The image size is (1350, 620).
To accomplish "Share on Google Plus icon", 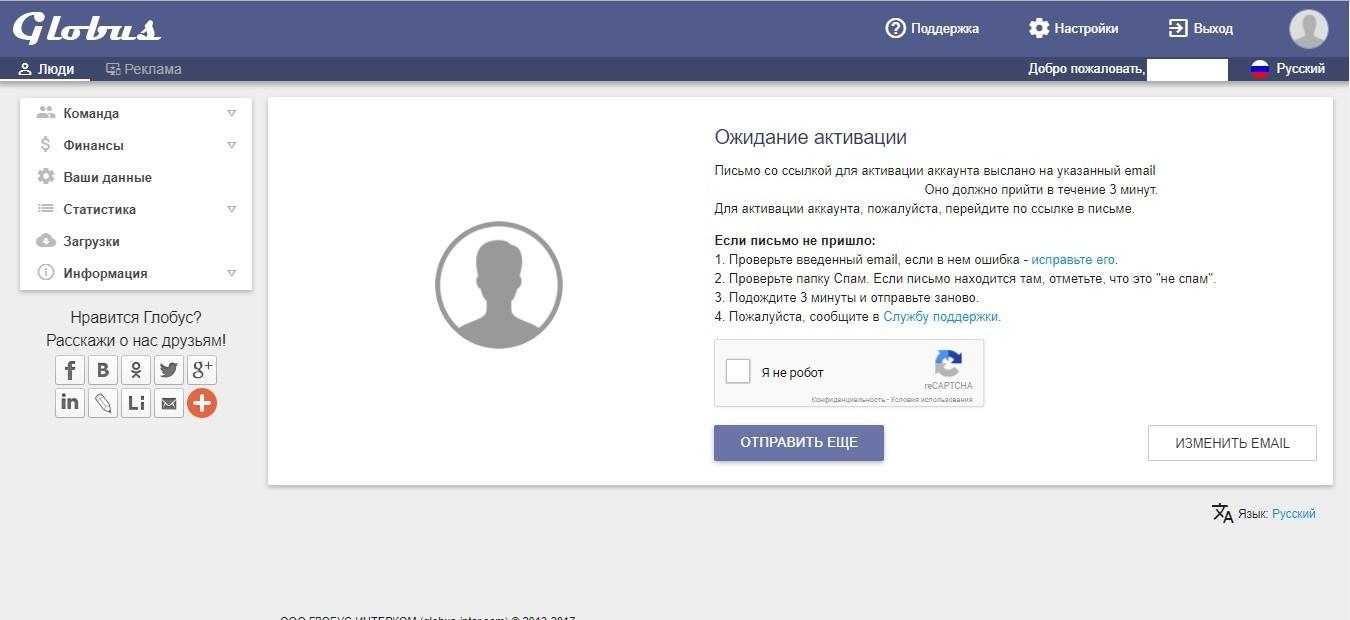I will (202, 371).
